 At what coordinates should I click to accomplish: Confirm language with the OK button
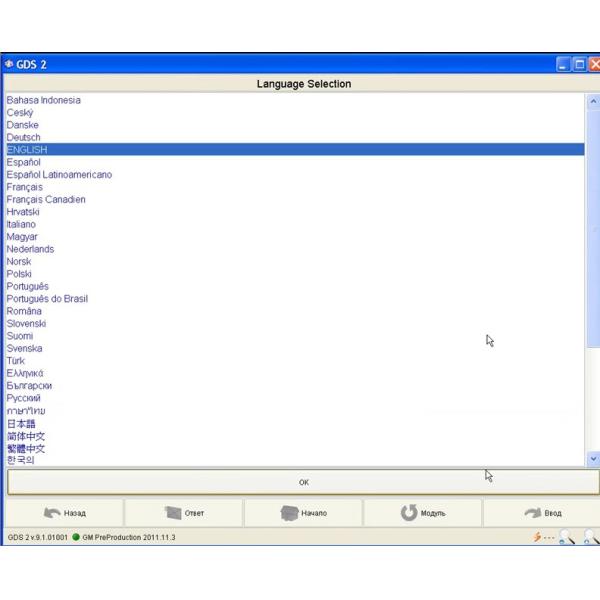pos(303,482)
